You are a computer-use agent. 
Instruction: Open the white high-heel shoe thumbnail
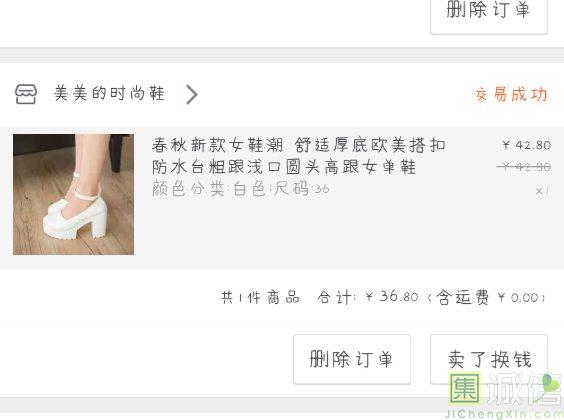[73, 194]
